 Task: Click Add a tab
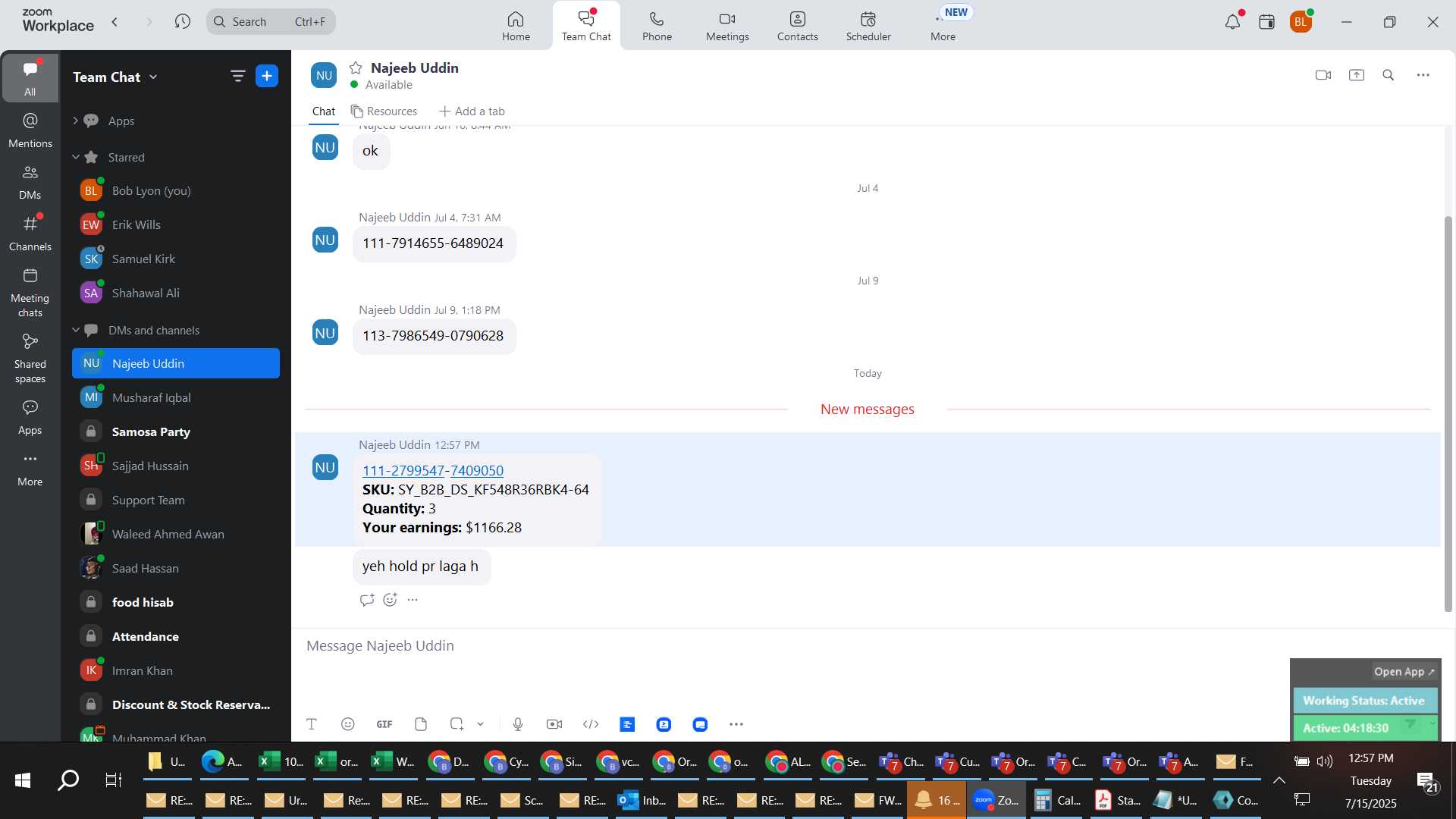pos(472,111)
